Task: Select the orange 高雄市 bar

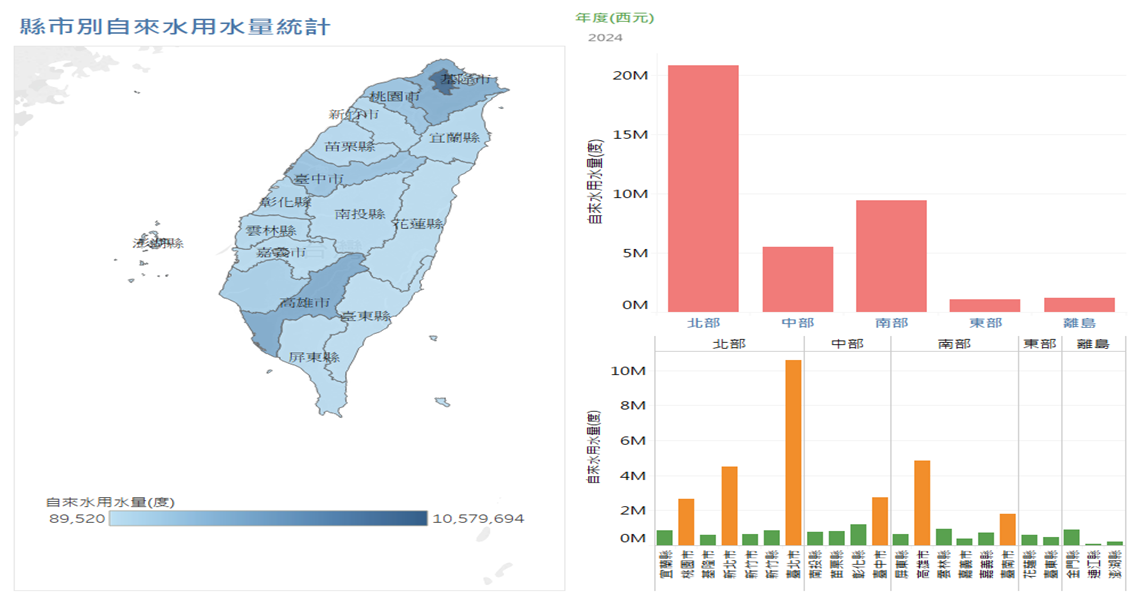Action: tap(922, 502)
